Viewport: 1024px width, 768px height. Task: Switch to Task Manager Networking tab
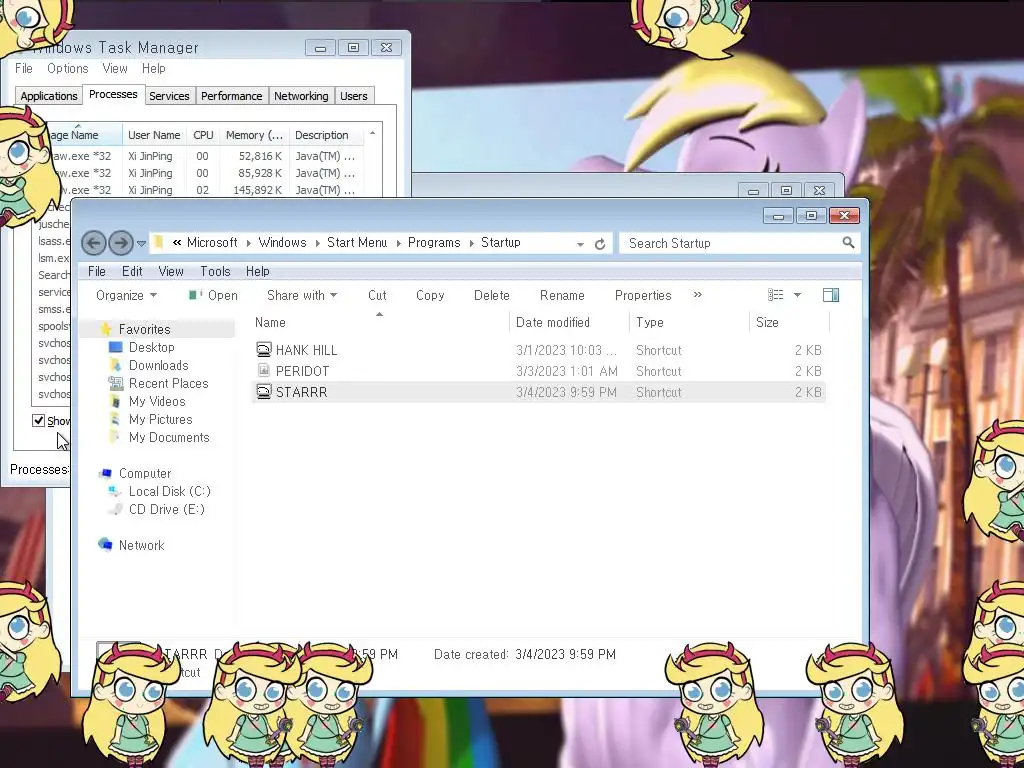(x=301, y=96)
